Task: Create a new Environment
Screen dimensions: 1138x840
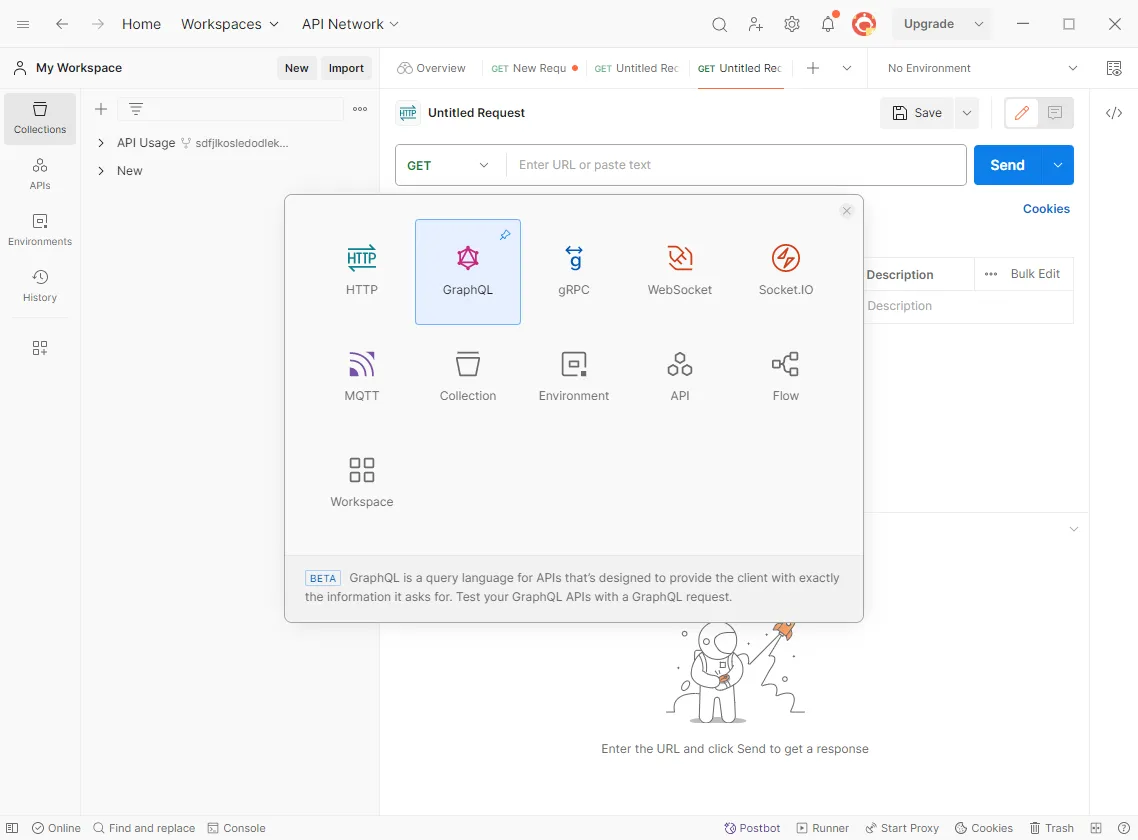Action: (x=573, y=378)
